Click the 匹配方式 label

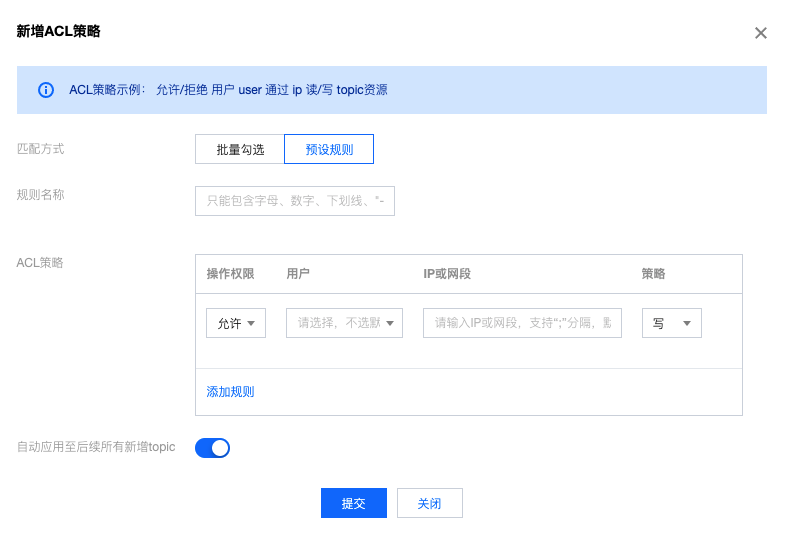tap(41, 149)
